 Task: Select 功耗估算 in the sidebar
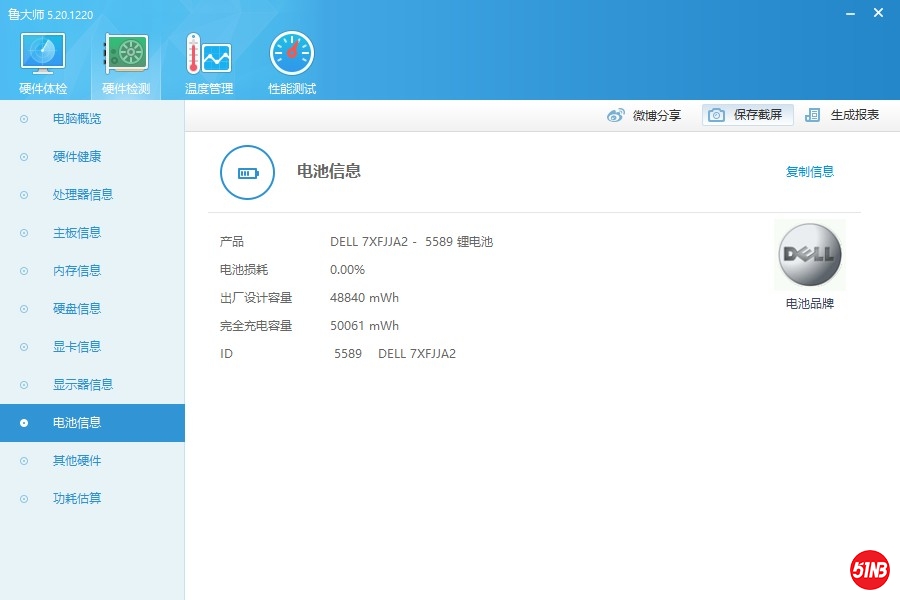tap(77, 499)
